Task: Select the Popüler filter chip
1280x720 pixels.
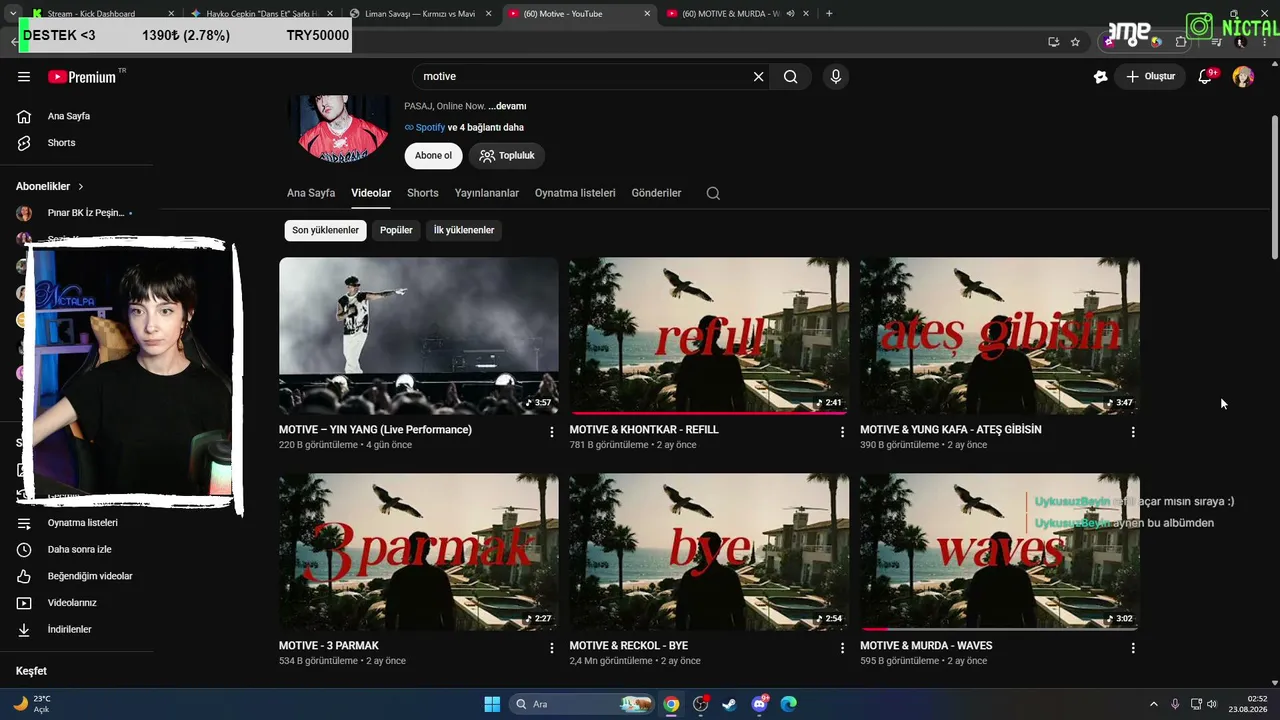Action: tap(396, 230)
